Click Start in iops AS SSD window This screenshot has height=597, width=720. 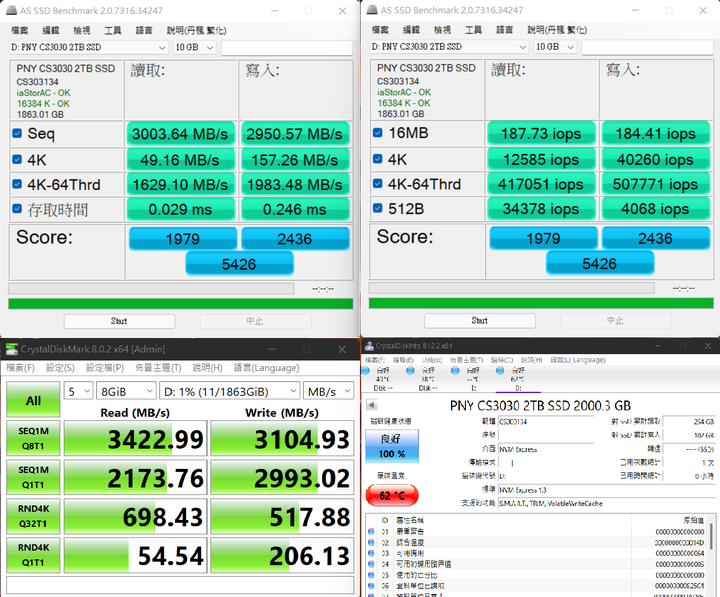coord(480,321)
